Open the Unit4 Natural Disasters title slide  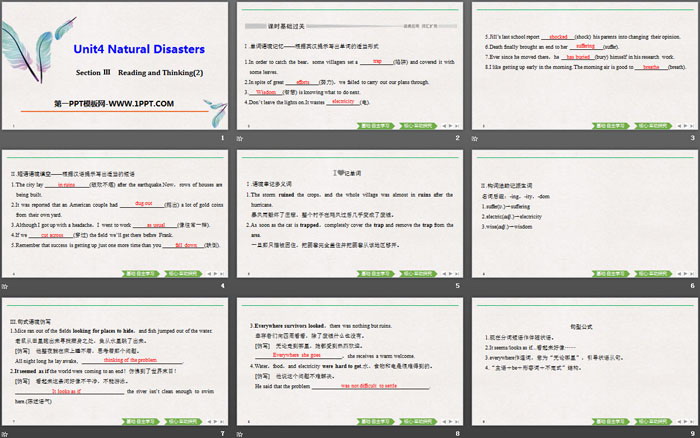[117, 66]
